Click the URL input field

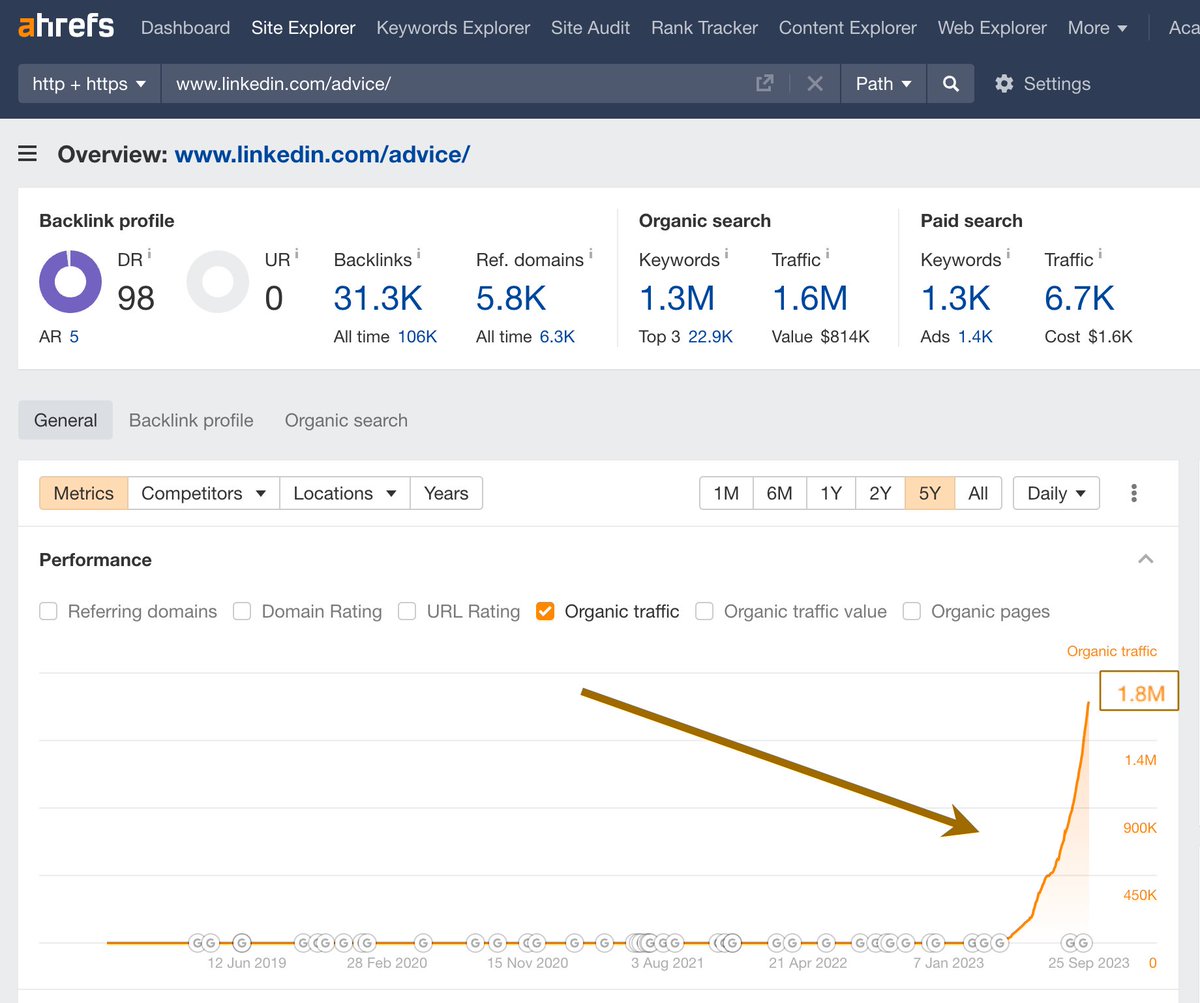[x=460, y=84]
